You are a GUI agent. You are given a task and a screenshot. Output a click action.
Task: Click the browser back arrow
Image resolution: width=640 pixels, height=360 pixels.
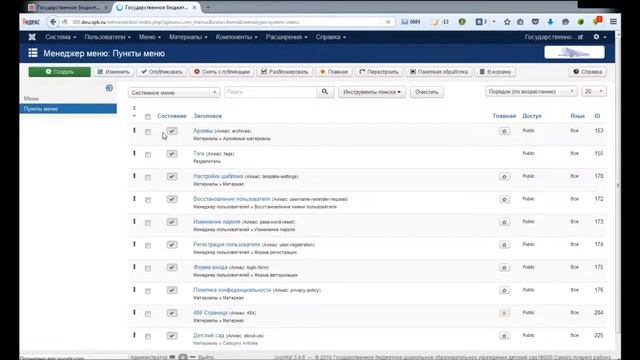pos(53,22)
